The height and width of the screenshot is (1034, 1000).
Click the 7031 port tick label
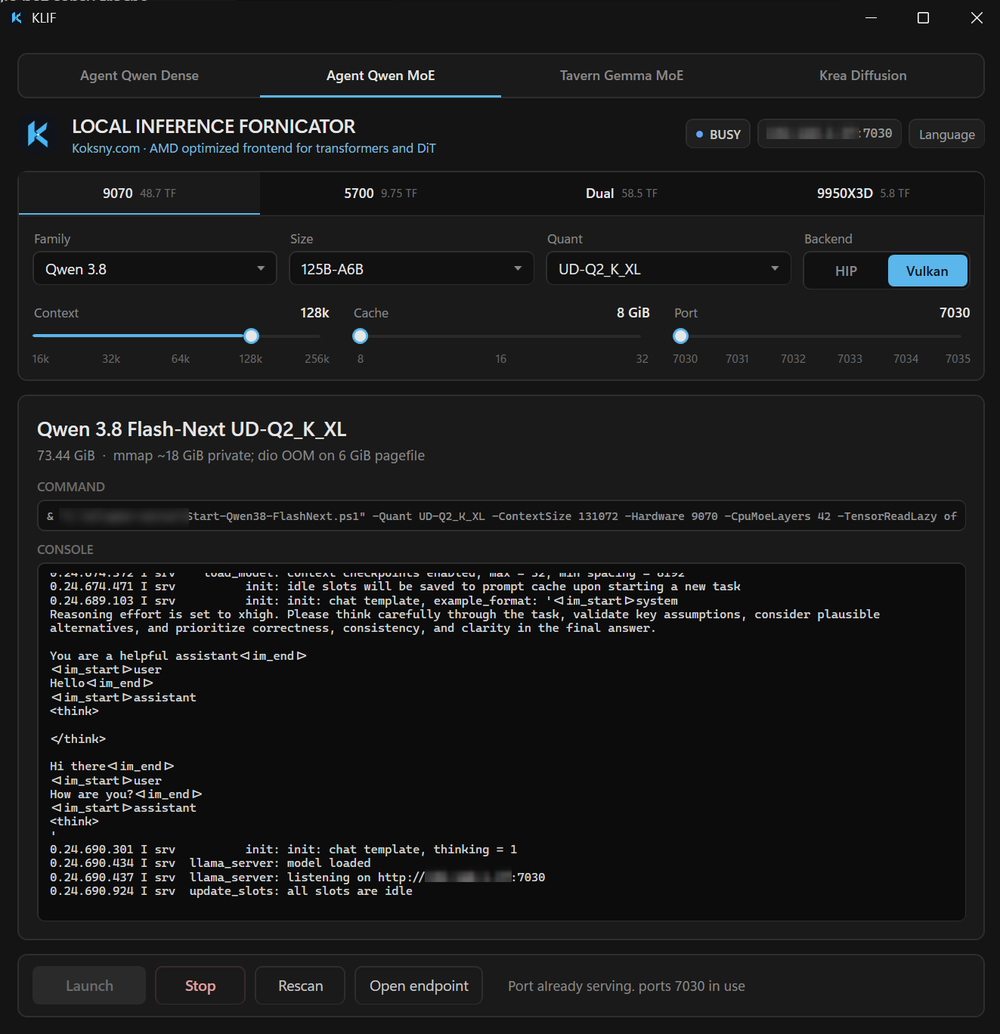[737, 359]
